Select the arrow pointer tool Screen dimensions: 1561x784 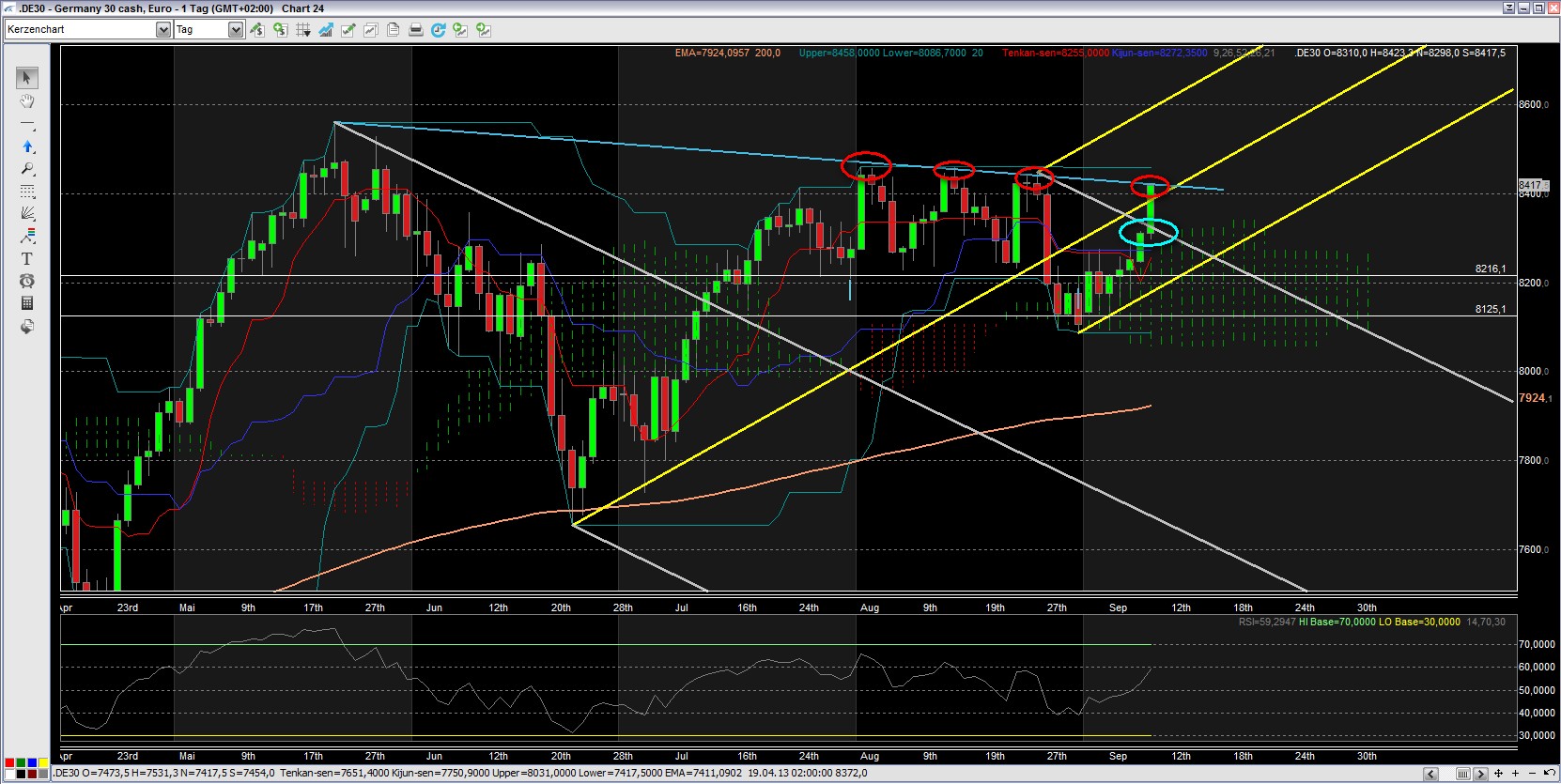pos(27,78)
